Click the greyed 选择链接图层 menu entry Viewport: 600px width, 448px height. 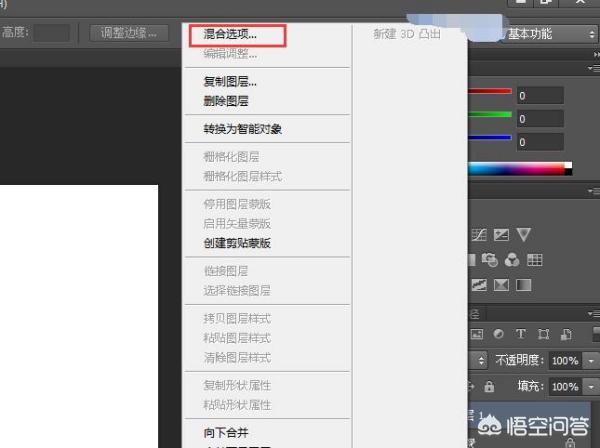237,291
